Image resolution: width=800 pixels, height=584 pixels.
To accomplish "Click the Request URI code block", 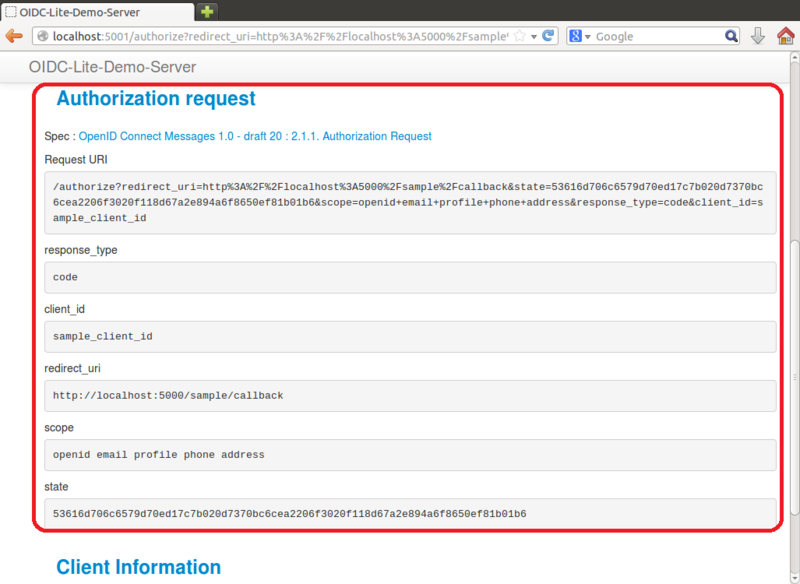I will 410,203.
